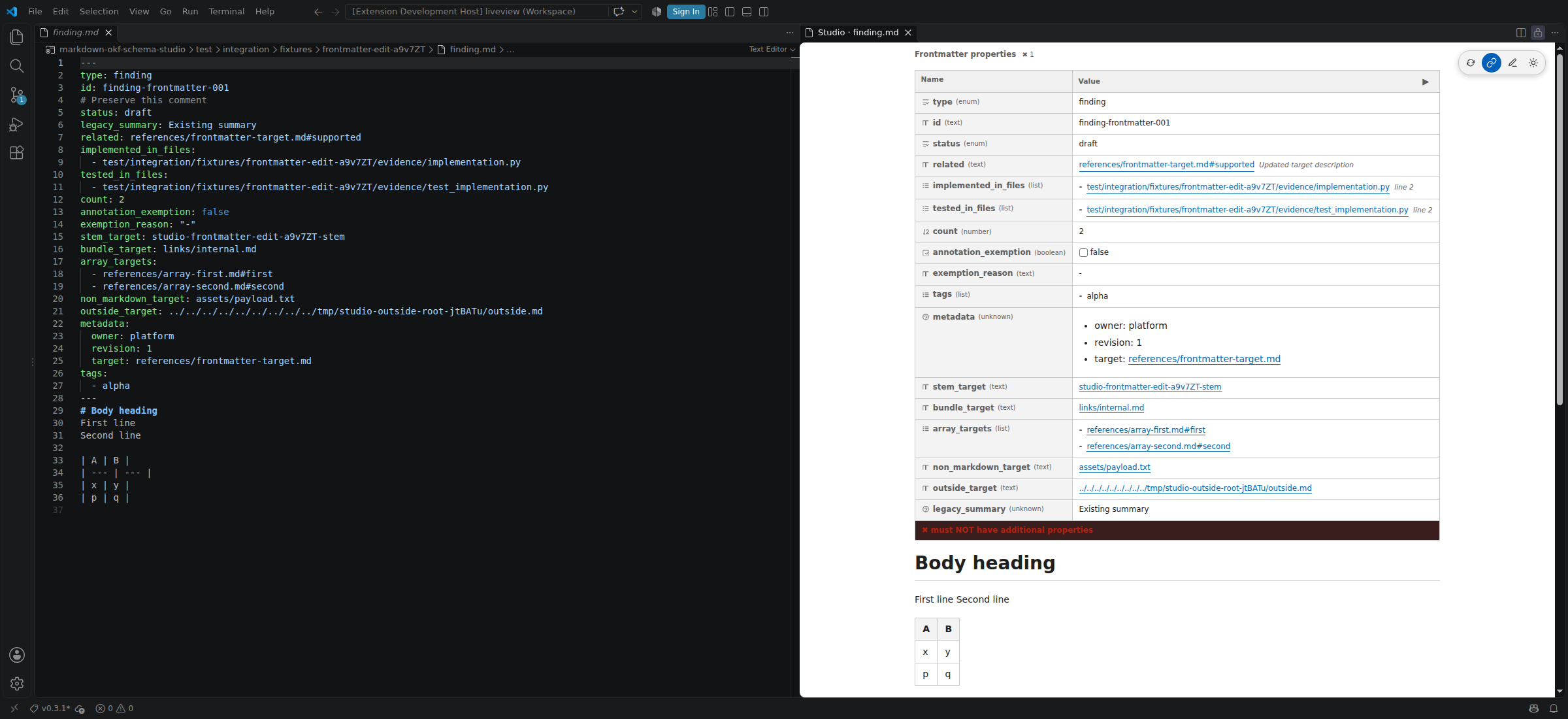This screenshot has height=719, width=1568.
Task: Follow the references/frontmatter-target.md#supported link
Action: (1166, 165)
